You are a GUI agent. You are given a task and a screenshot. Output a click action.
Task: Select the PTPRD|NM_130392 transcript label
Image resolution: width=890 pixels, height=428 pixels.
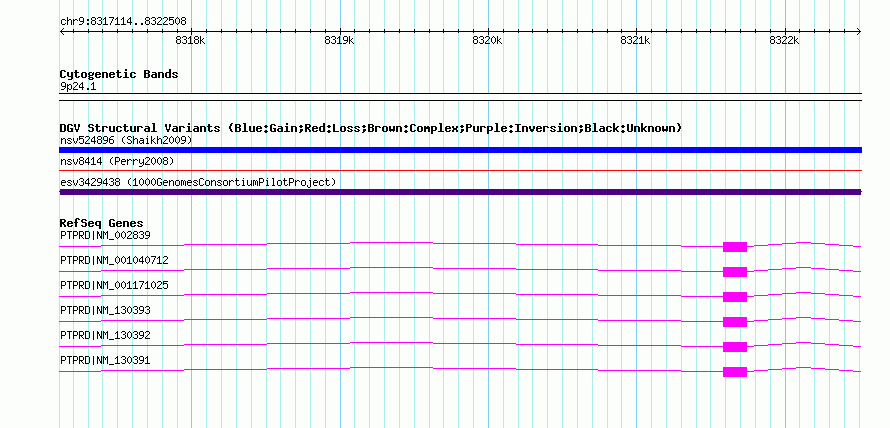tap(105, 335)
